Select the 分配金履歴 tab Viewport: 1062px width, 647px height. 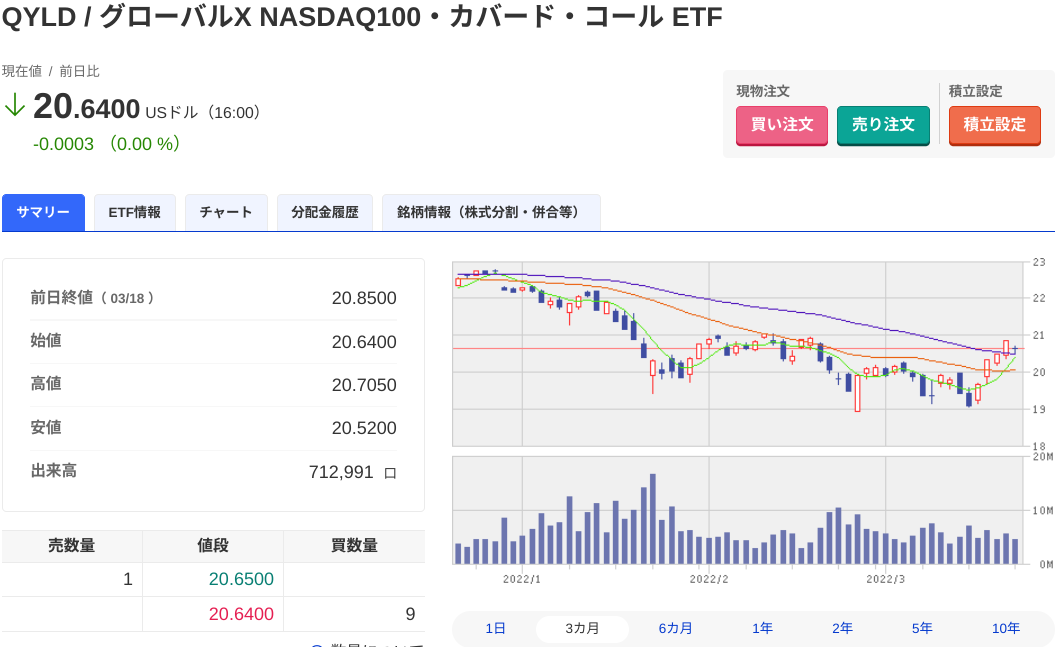325,213
